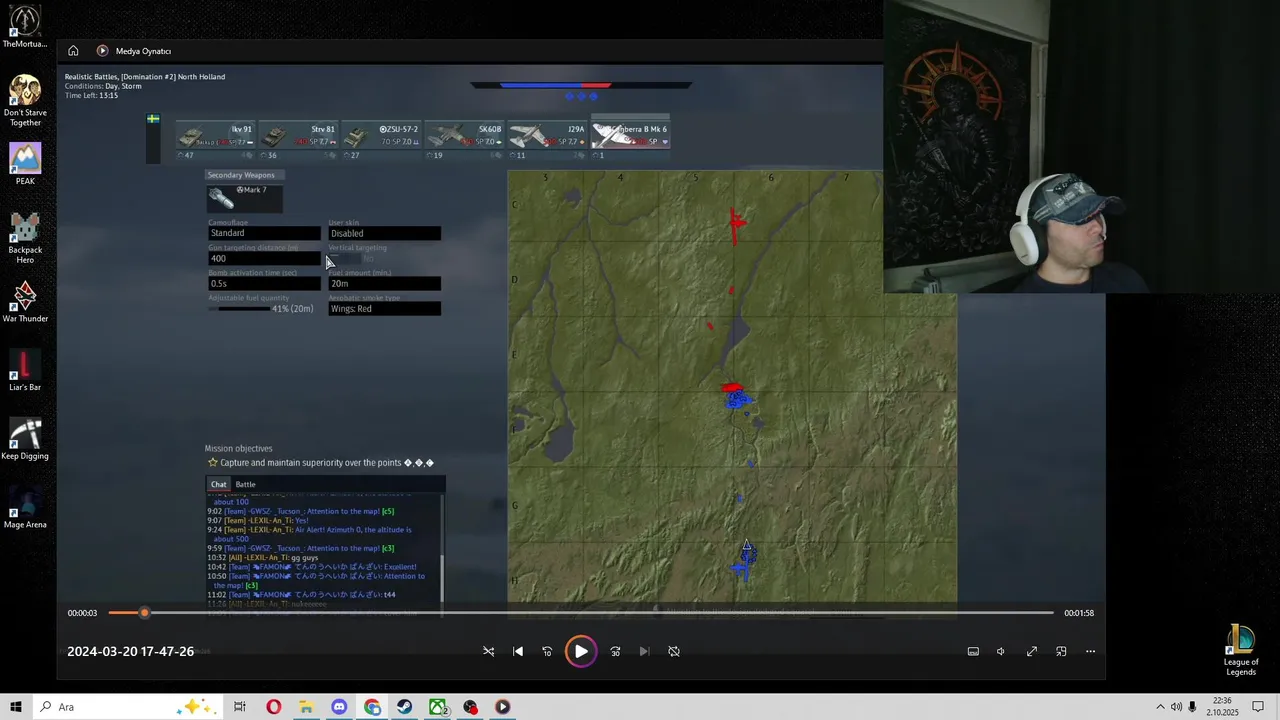Click the Media Player taskbar icon

coord(502,707)
